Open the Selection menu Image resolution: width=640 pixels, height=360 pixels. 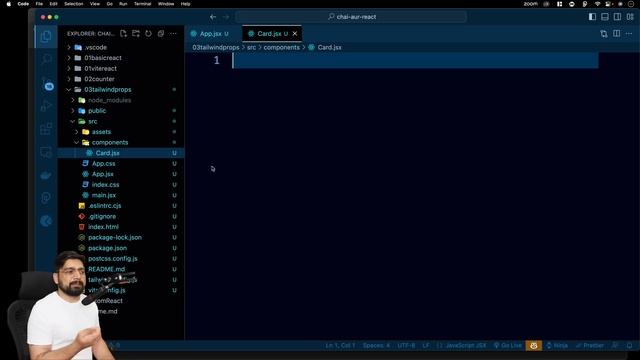[x=73, y=4]
